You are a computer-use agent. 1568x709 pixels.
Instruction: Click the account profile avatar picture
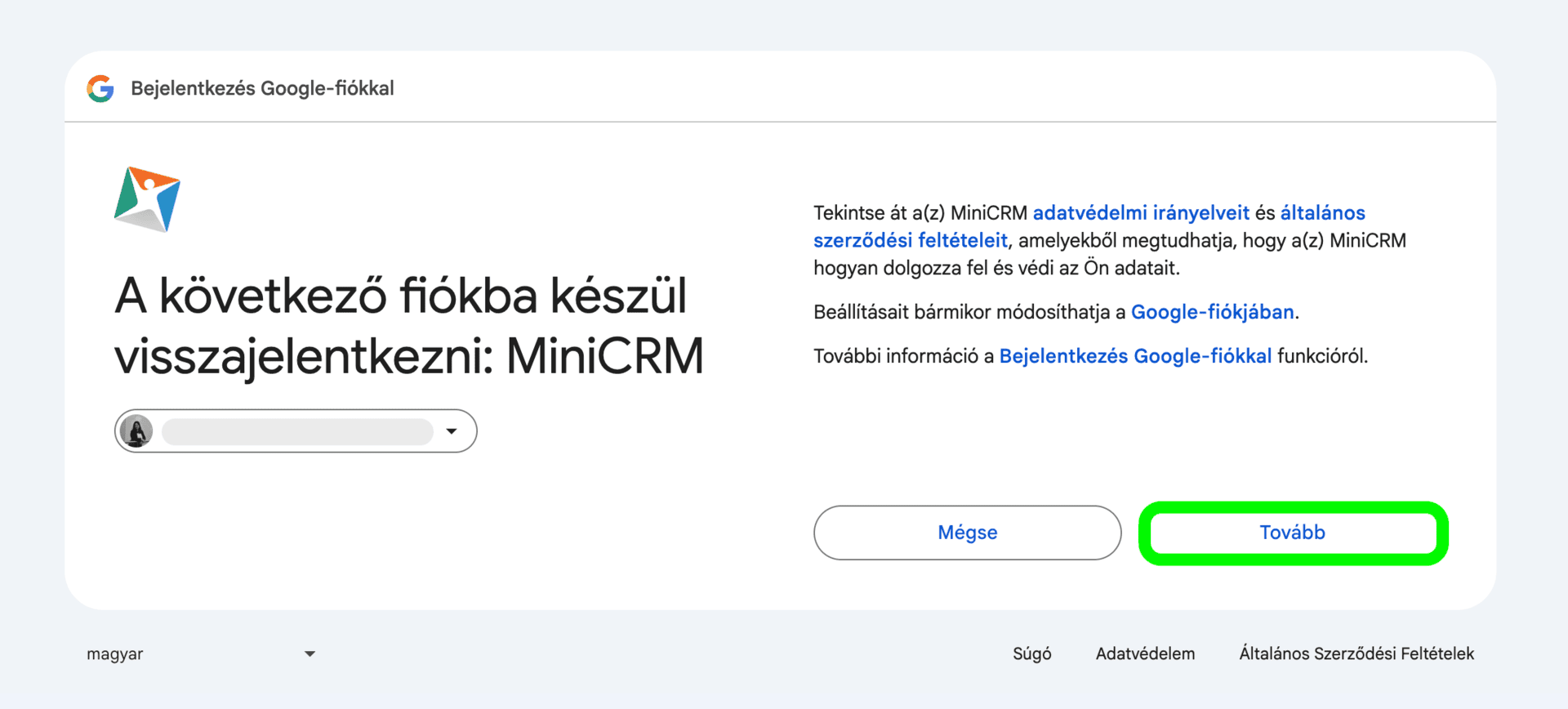click(136, 431)
